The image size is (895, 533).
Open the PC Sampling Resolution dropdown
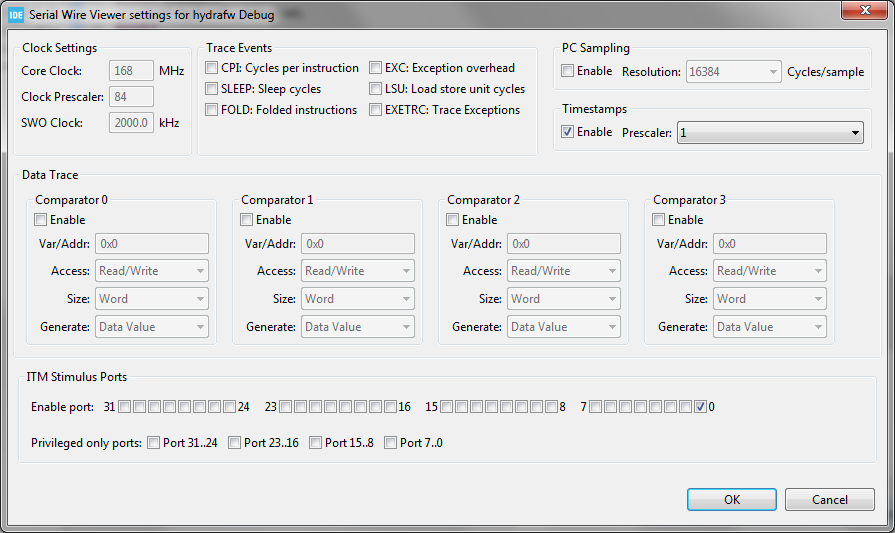[x=733, y=72]
